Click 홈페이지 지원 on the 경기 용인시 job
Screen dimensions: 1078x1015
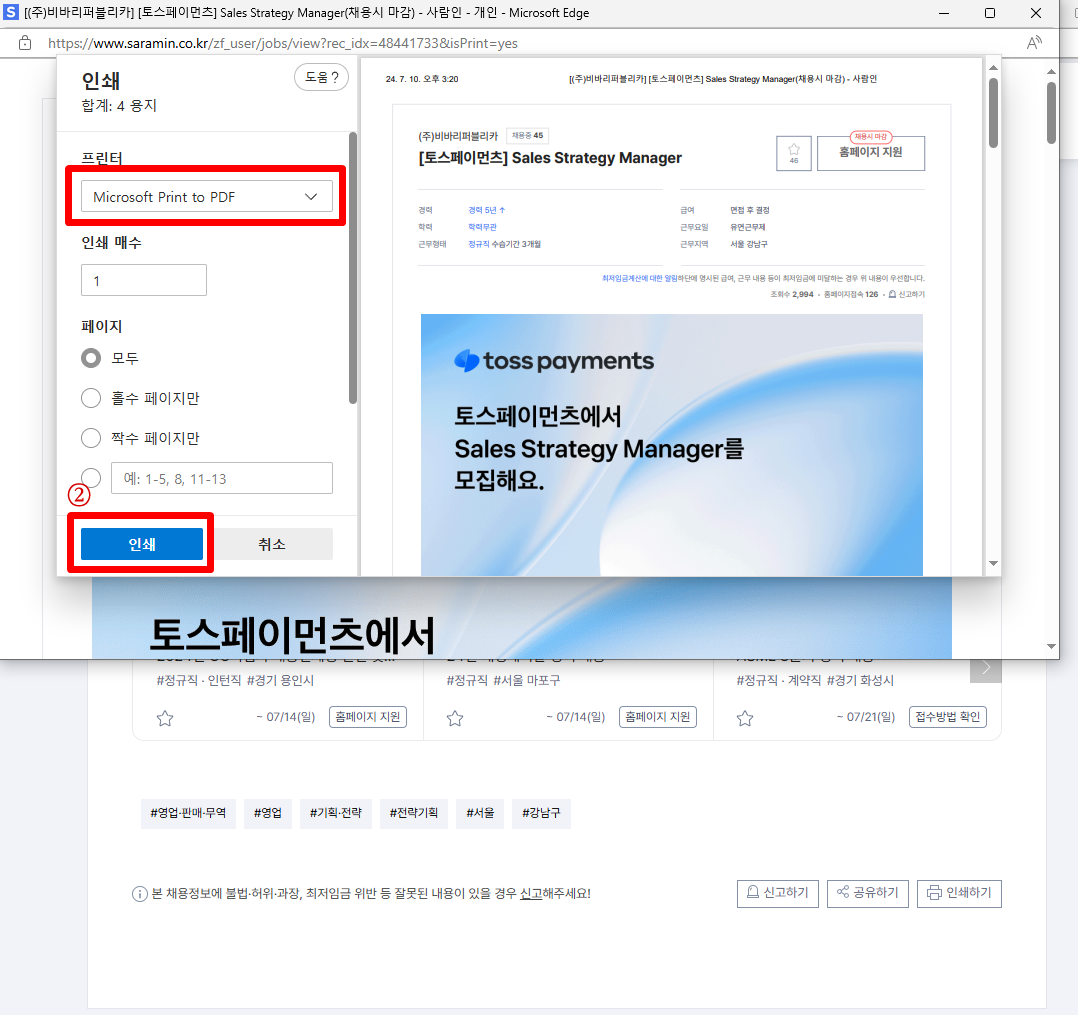(368, 717)
